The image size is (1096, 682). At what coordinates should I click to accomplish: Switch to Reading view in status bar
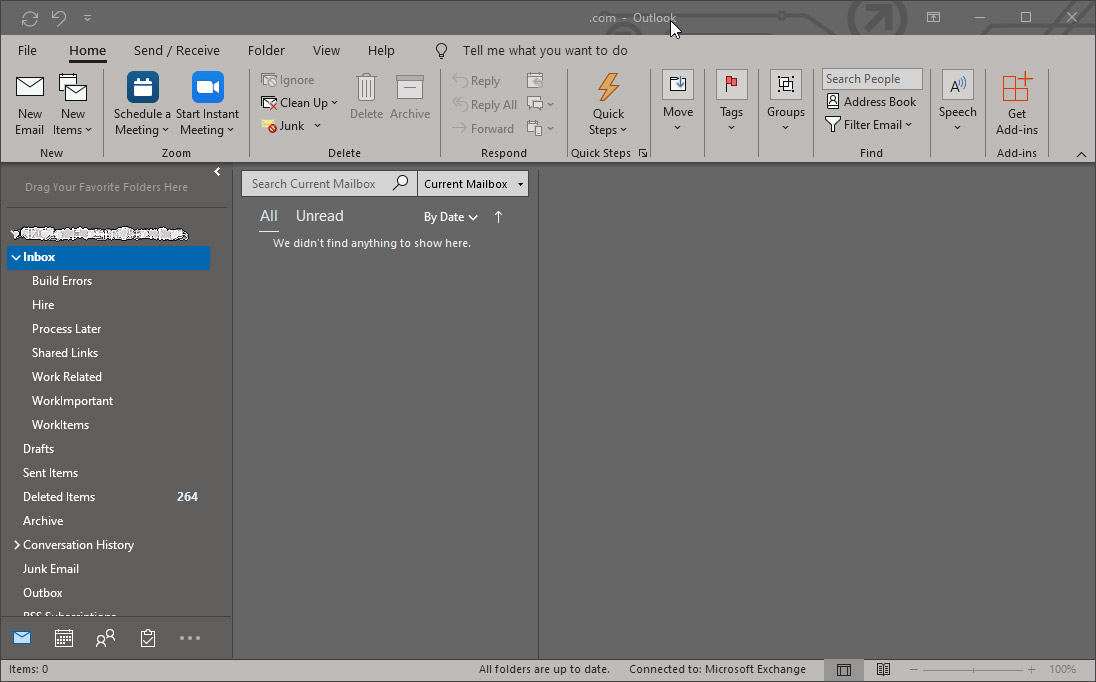point(884,669)
